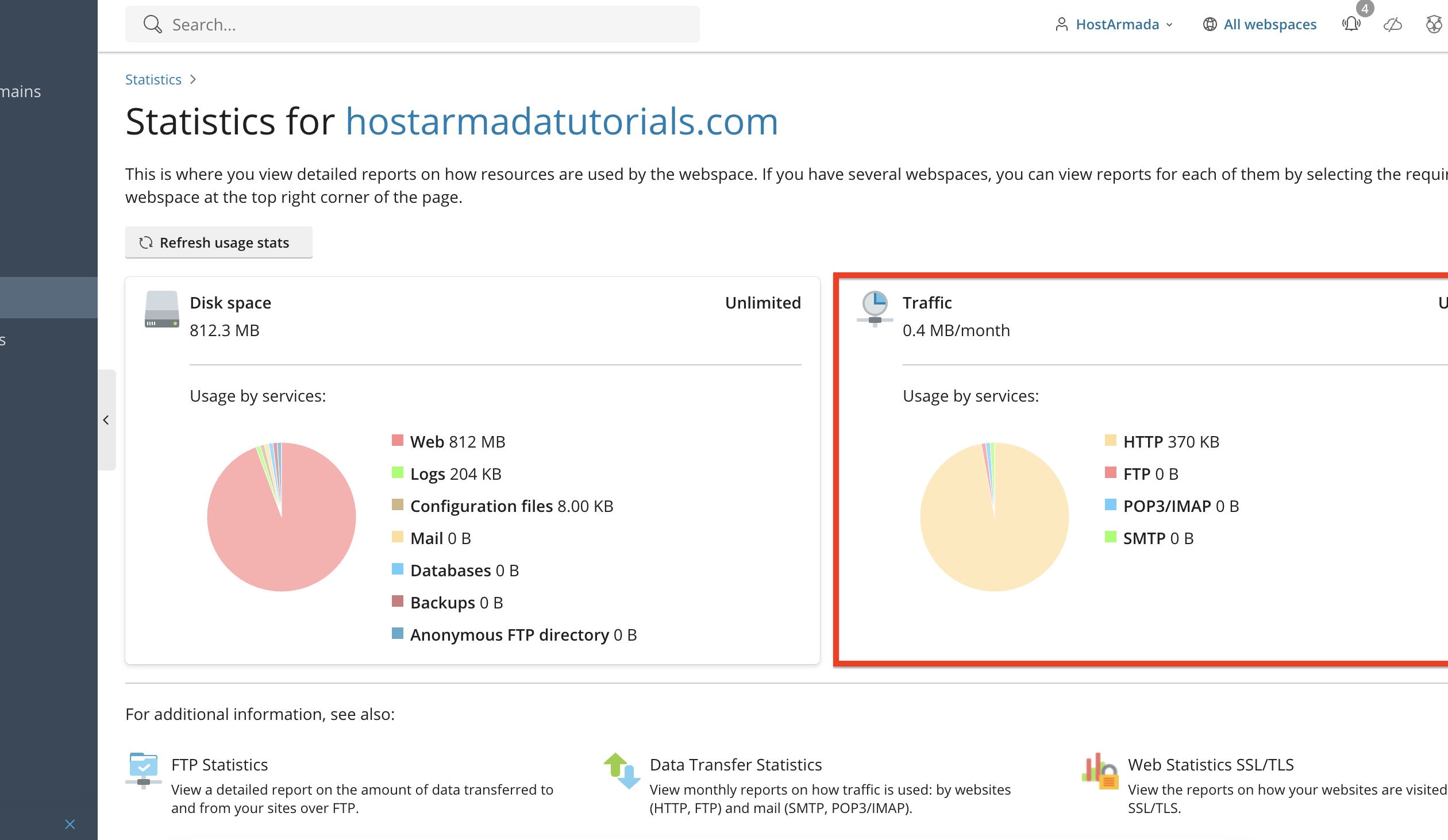Open the HostArmada account dropdown
Viewport: 1448px width, 840px height.
click(1115, 24)
